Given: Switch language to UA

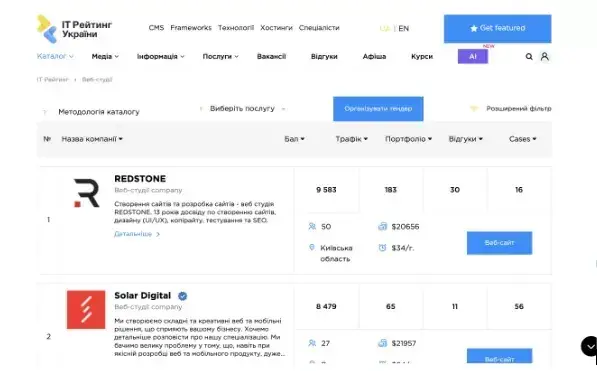Looking at the screenshot, I should (385, 29).
